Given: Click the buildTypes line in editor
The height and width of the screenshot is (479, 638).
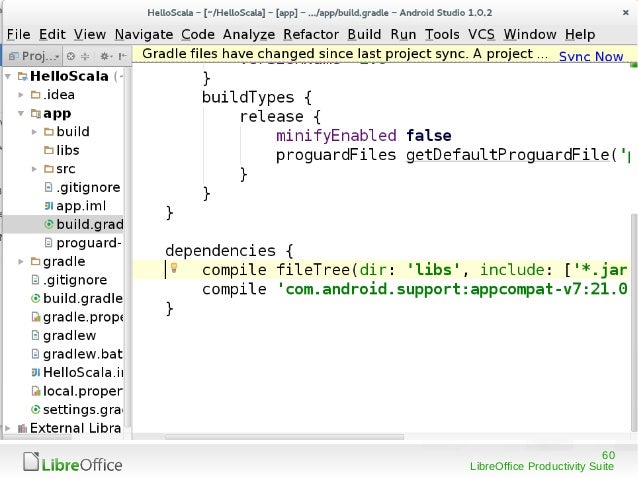Looking at the screenshot, I should (x=257, y=97).
